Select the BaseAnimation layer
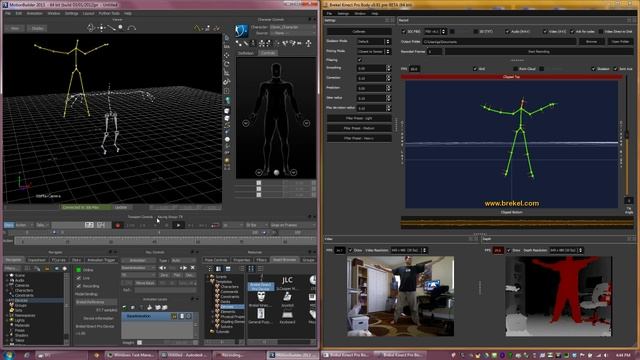This screenshot has height=360, width=640. point(157,316)
